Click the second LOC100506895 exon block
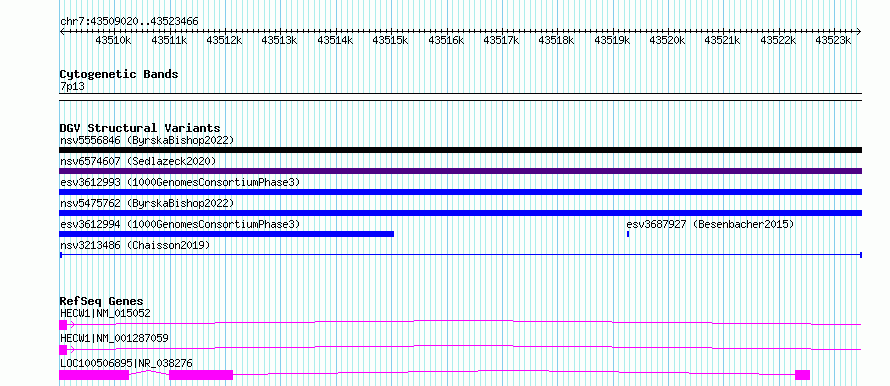Image resolution: width=890 pixels, height=386 pixels. [201, 375]
